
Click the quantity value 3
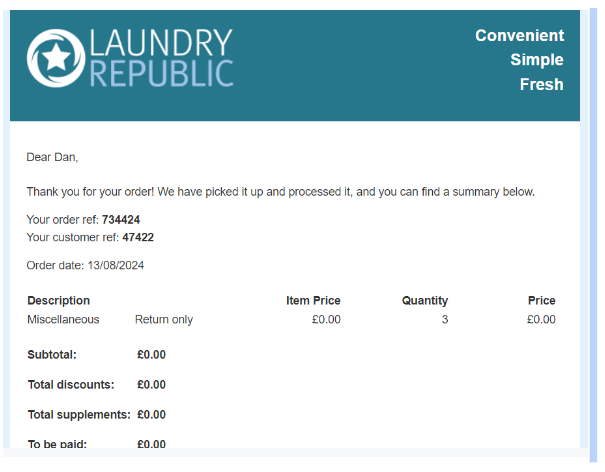tap(445, 320)
